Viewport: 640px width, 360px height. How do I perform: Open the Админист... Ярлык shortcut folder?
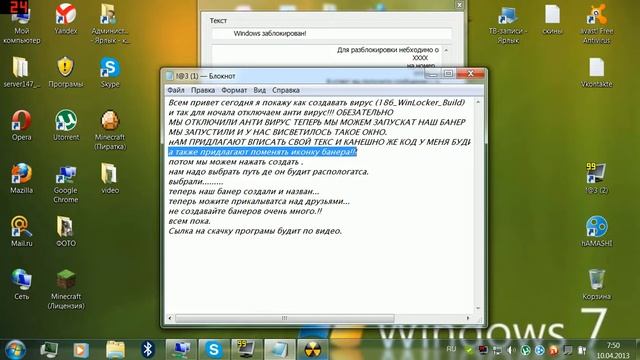coord(109,24)
